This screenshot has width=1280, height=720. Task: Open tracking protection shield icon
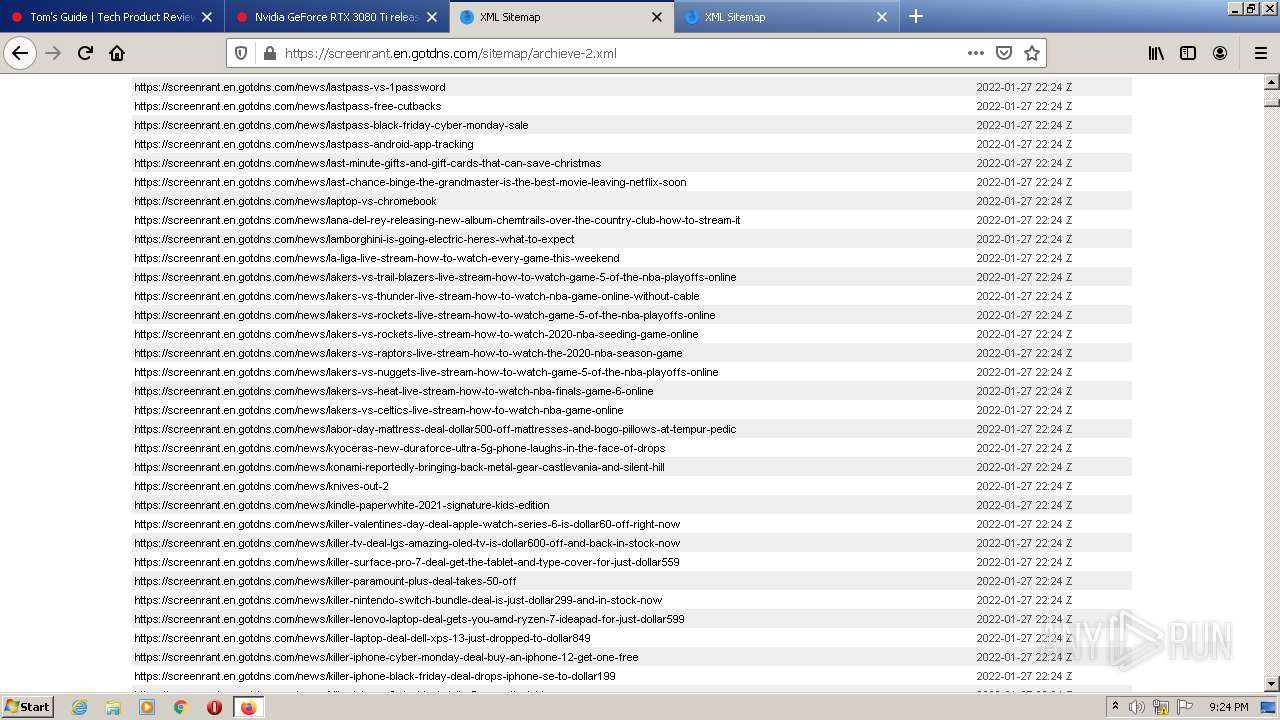(240, 53)
